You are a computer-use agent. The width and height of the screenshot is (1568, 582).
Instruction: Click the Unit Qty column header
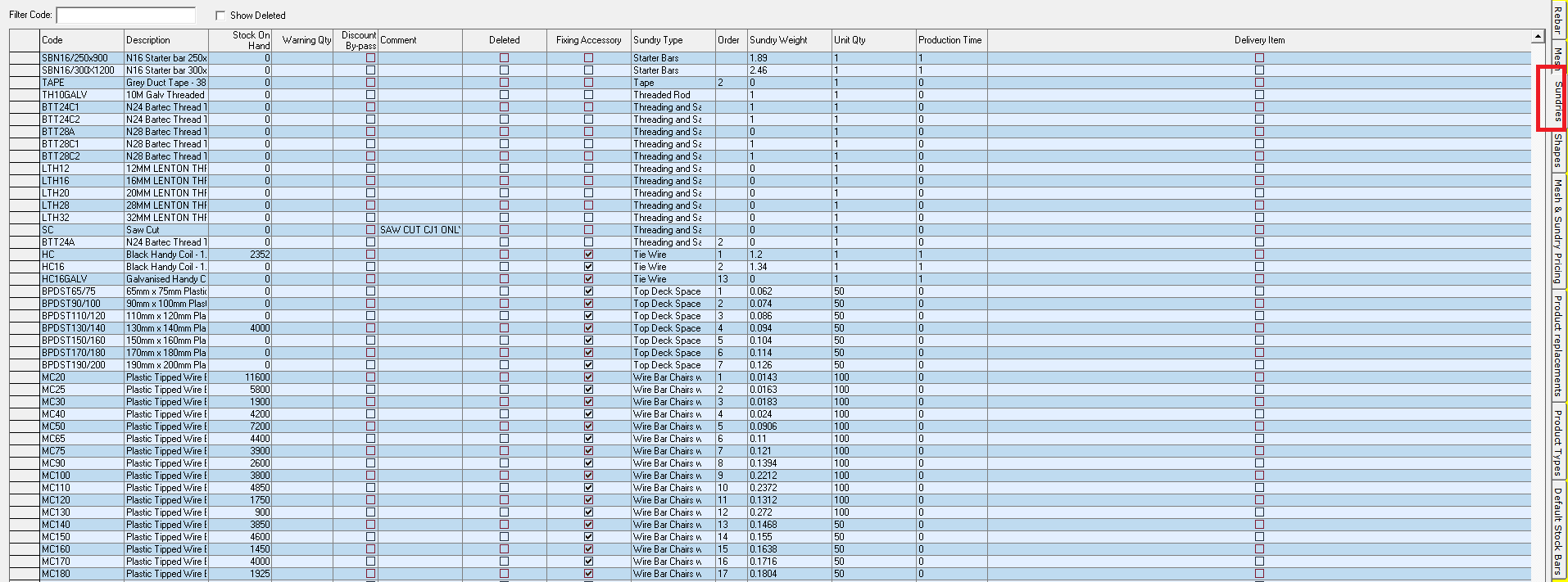(874, 40)
